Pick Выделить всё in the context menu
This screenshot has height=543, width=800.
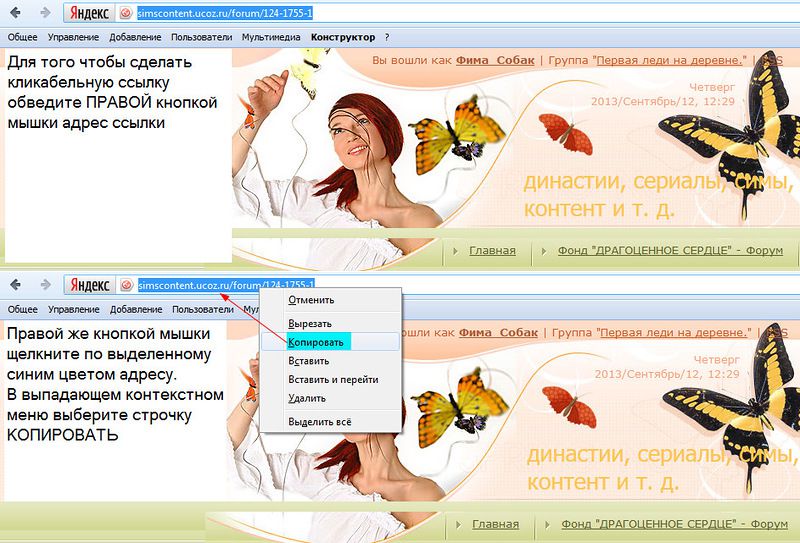click(320, 422)
